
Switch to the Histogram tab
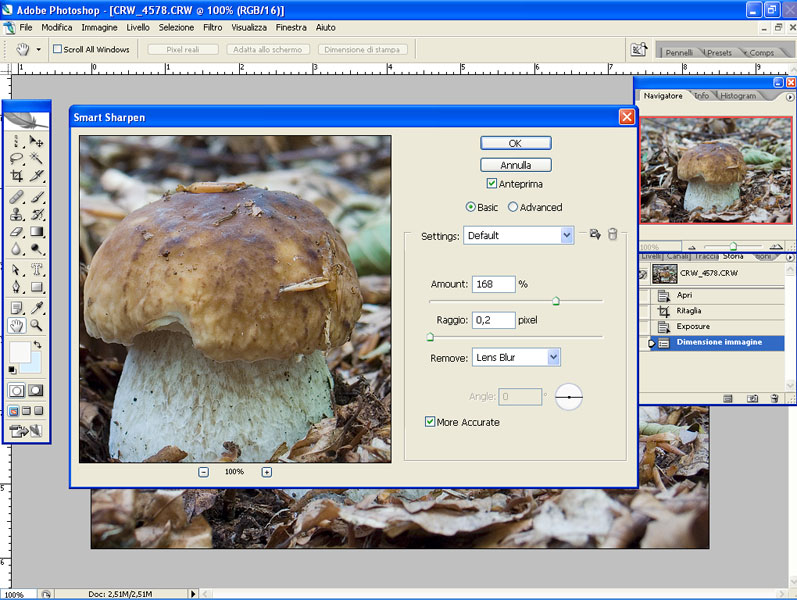tap(738, 96)
